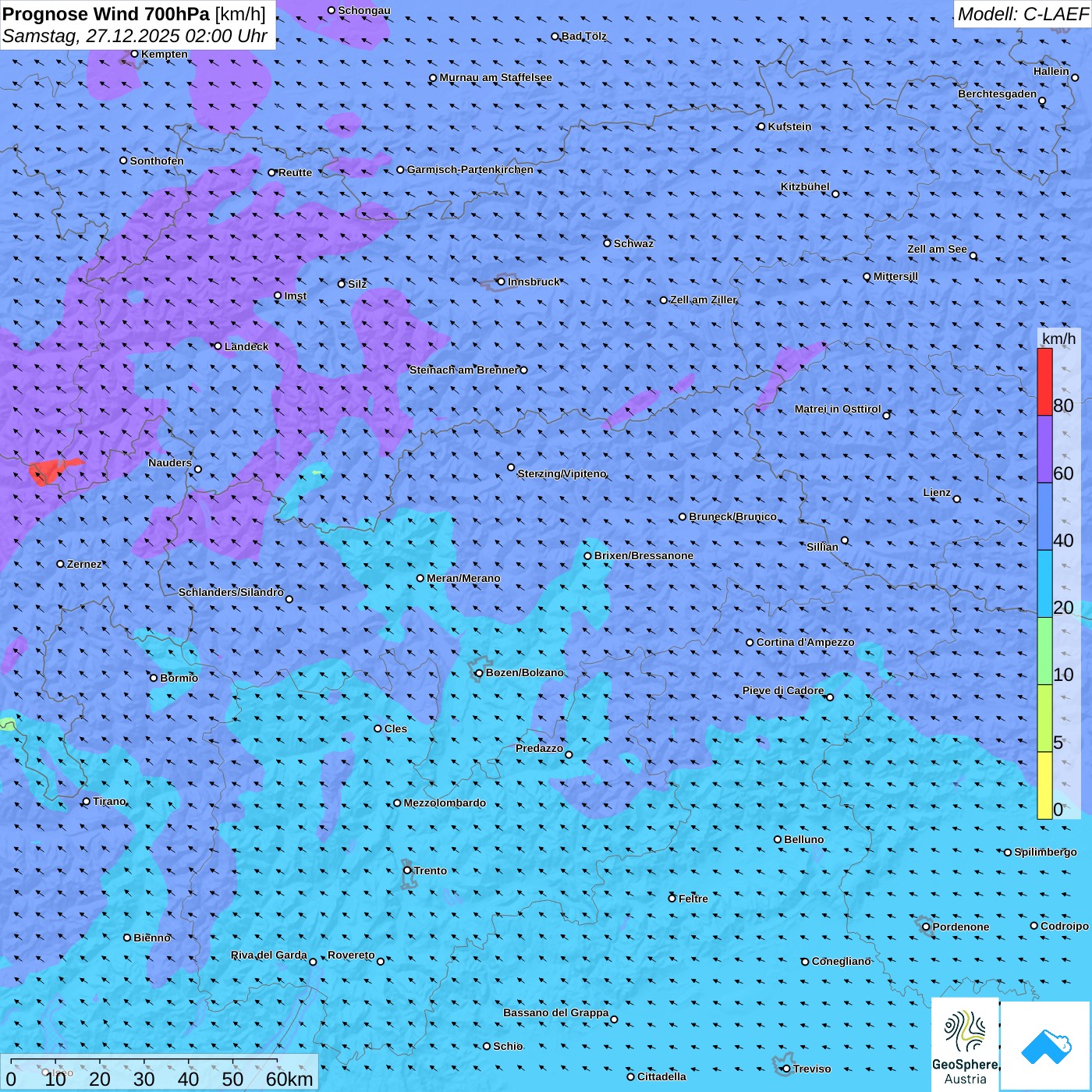Select the Meran/Merano label
Screen dimensions: 1092x1092
click(x=463, y=578)
